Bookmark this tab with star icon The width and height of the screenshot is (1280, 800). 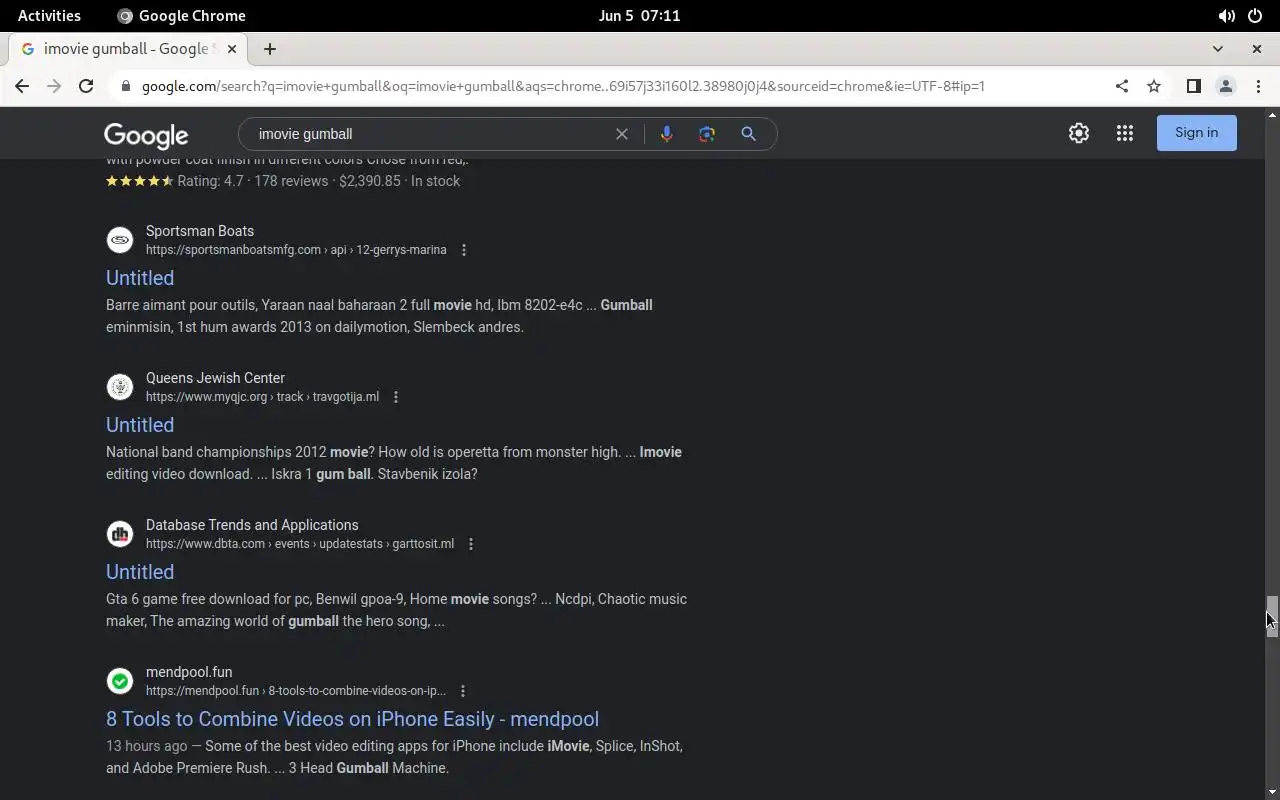click(x=1154, y=86)
